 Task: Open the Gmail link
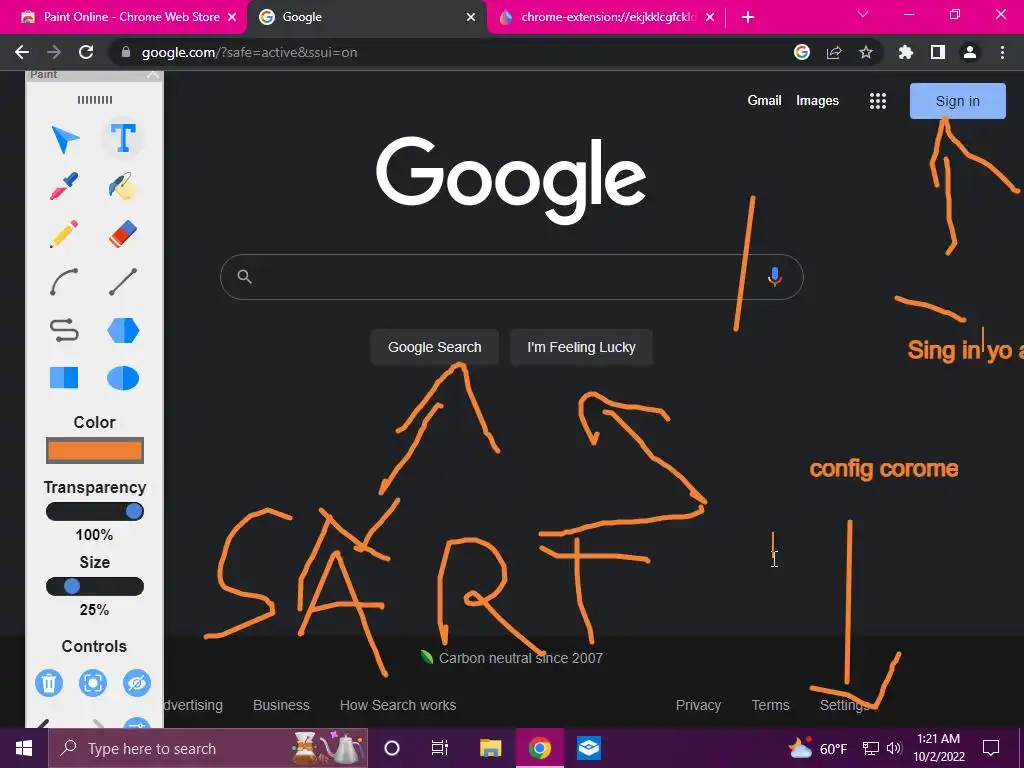point(764,101)
